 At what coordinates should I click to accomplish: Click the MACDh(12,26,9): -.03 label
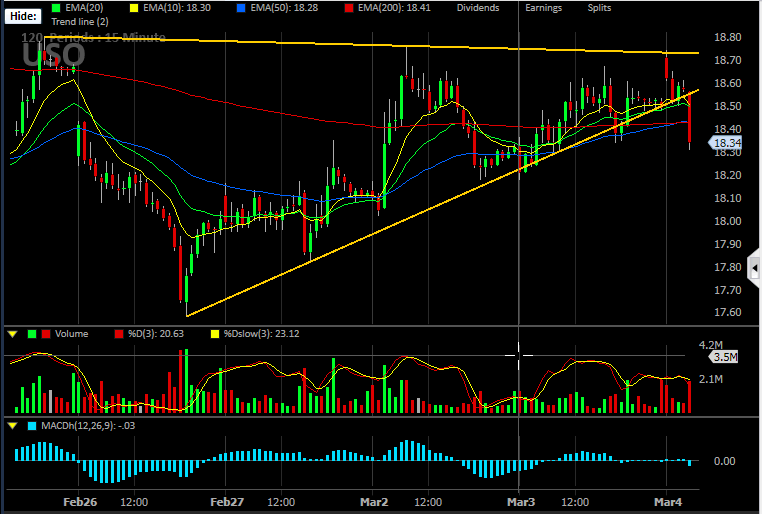click(88, 426)
